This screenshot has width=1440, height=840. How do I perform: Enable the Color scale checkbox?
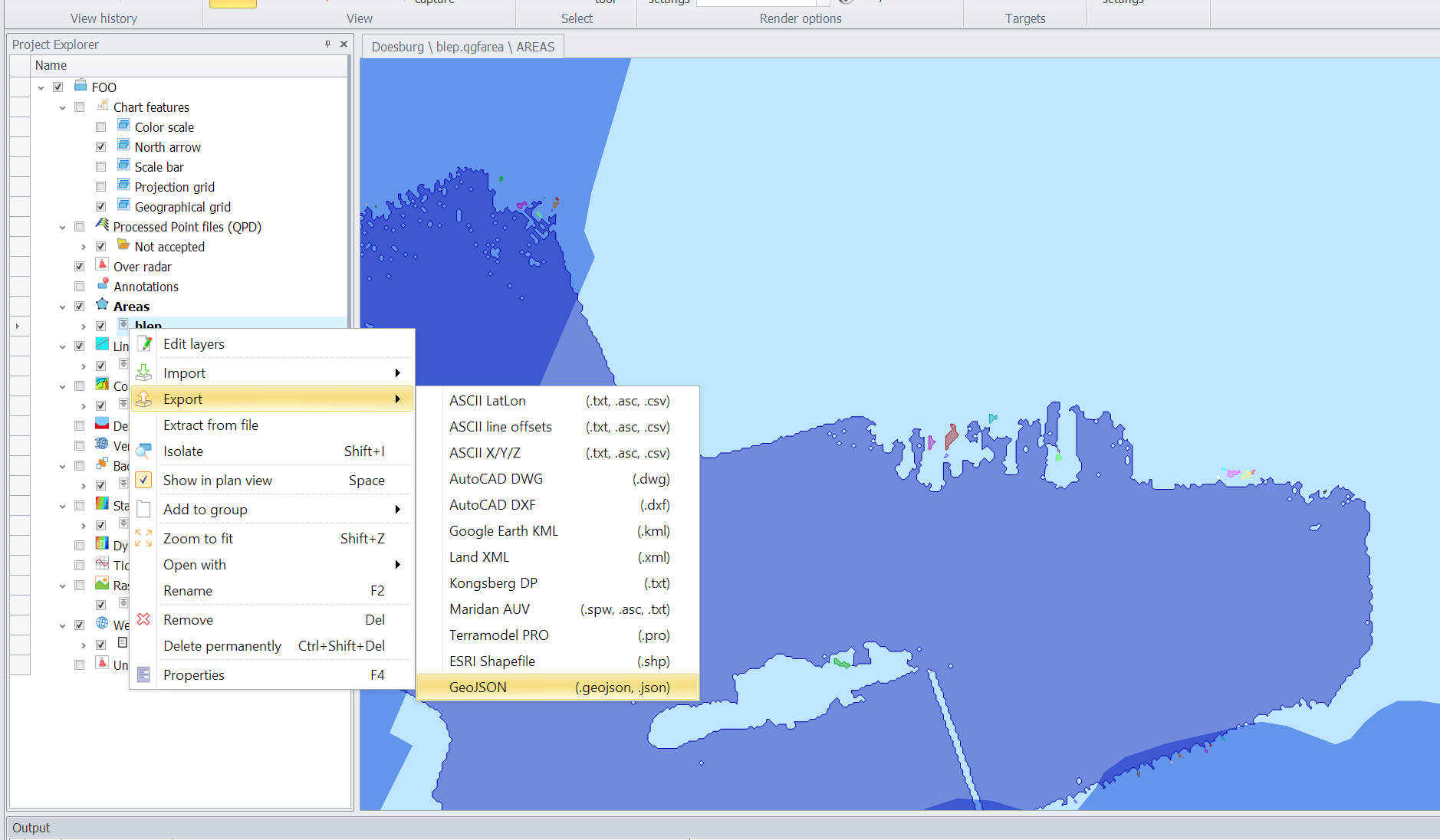pos(101,126)
